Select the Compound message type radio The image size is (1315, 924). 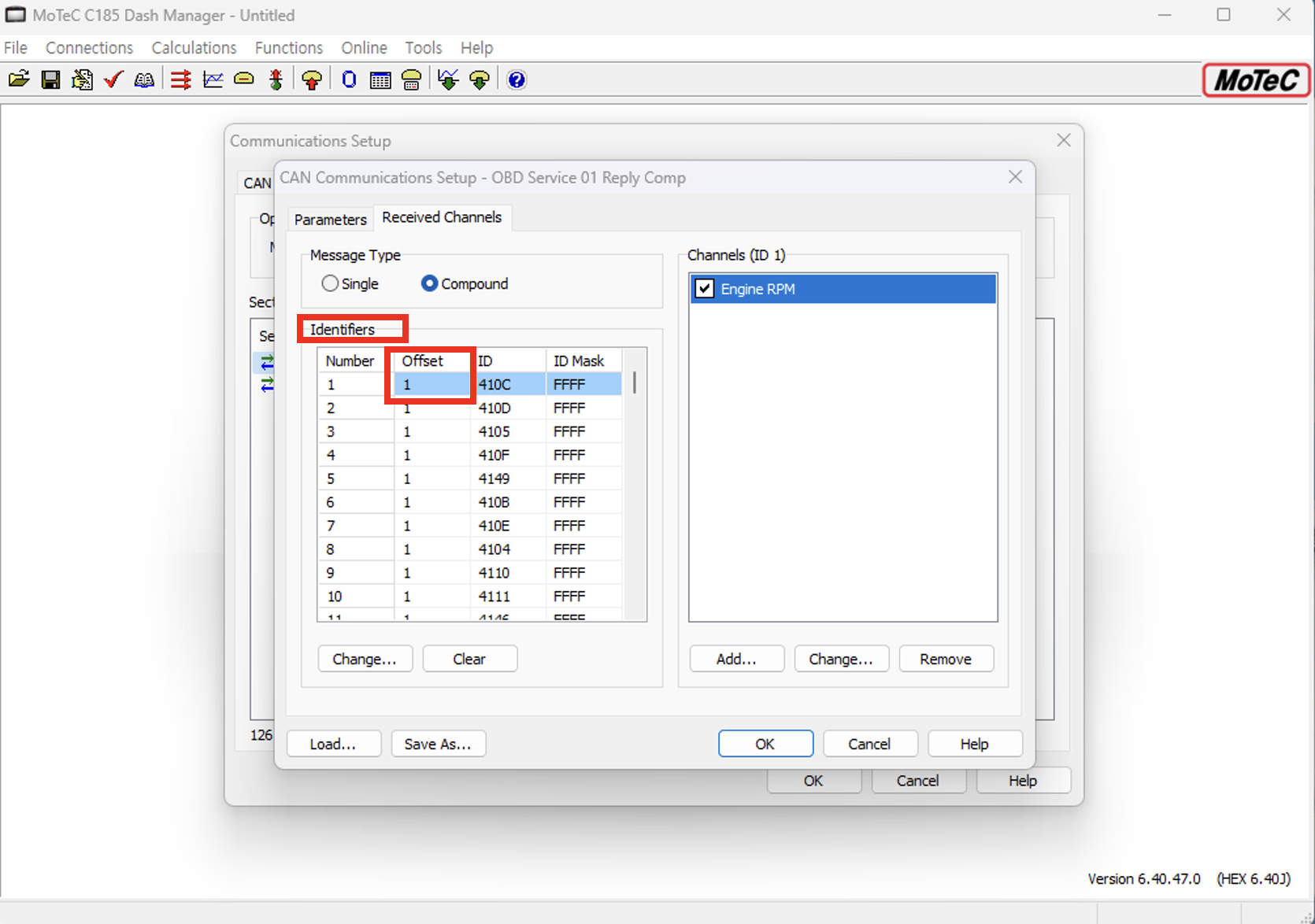click(465, 283)
